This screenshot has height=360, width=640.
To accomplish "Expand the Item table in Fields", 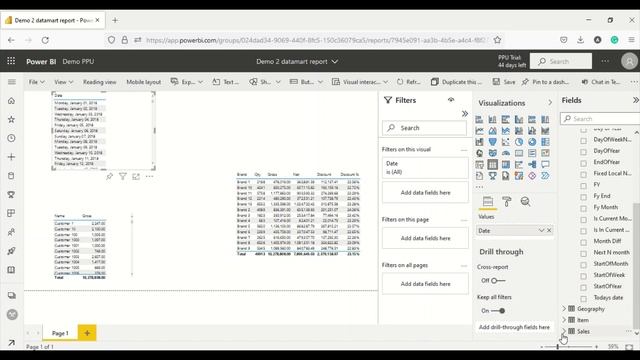I will [564, 320].
